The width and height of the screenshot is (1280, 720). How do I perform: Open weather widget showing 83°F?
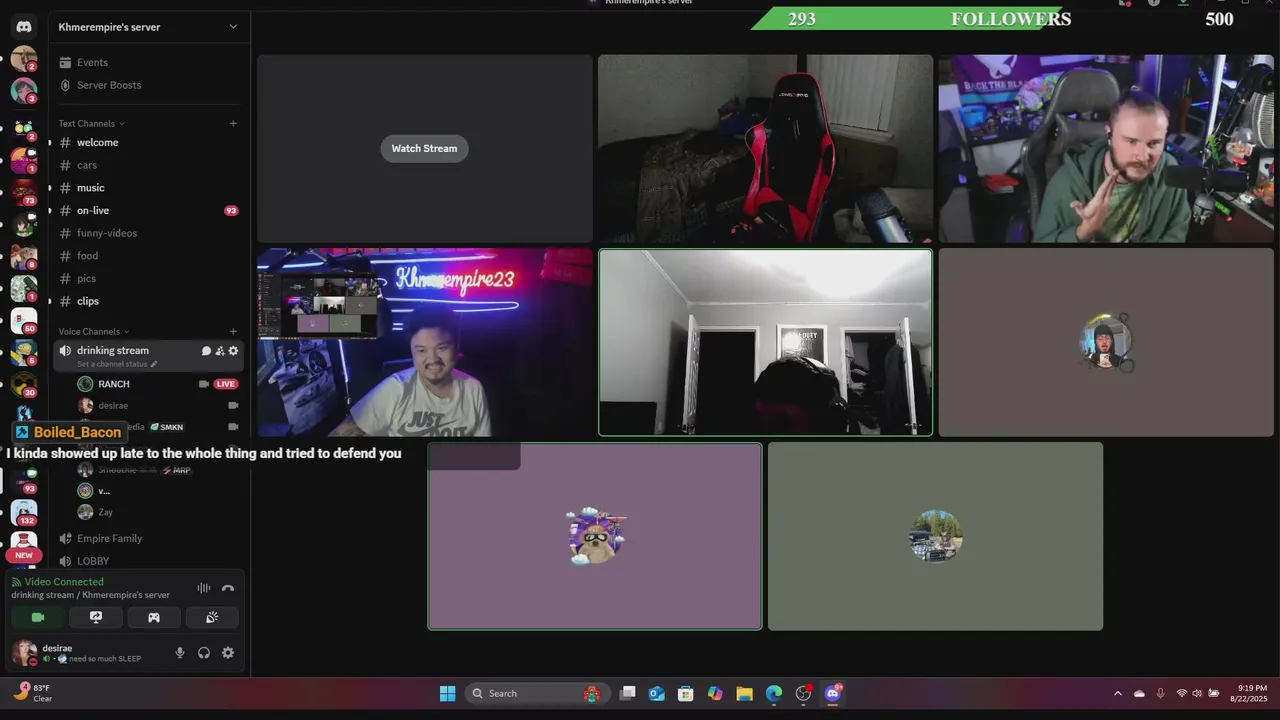point(32,693)
